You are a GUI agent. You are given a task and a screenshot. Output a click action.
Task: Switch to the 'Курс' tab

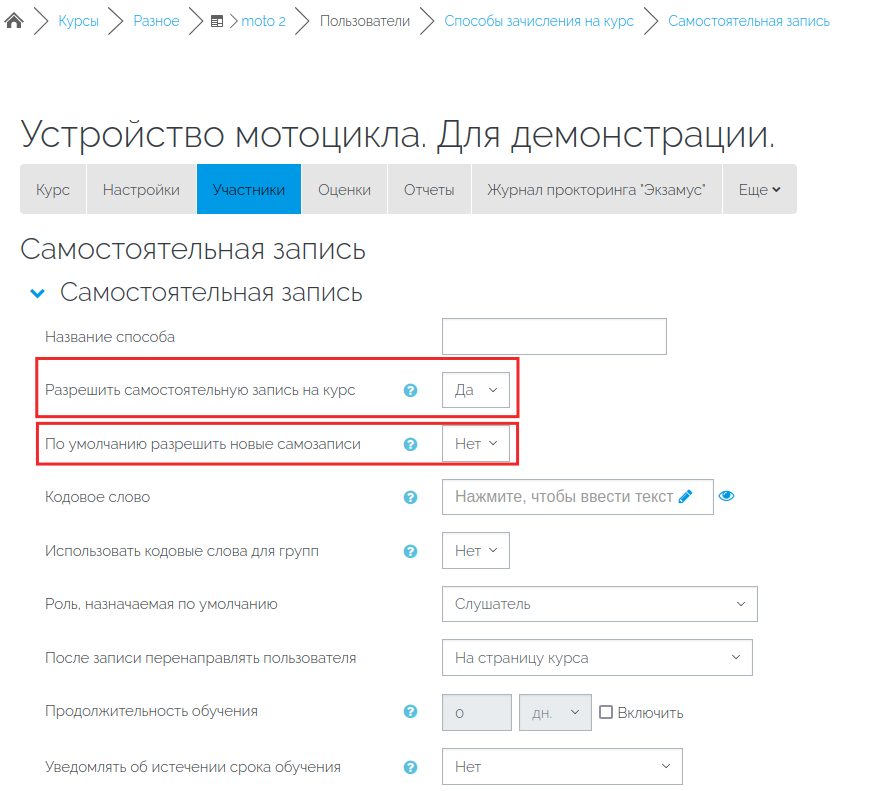pyautogui.click(x=53, y=190)
